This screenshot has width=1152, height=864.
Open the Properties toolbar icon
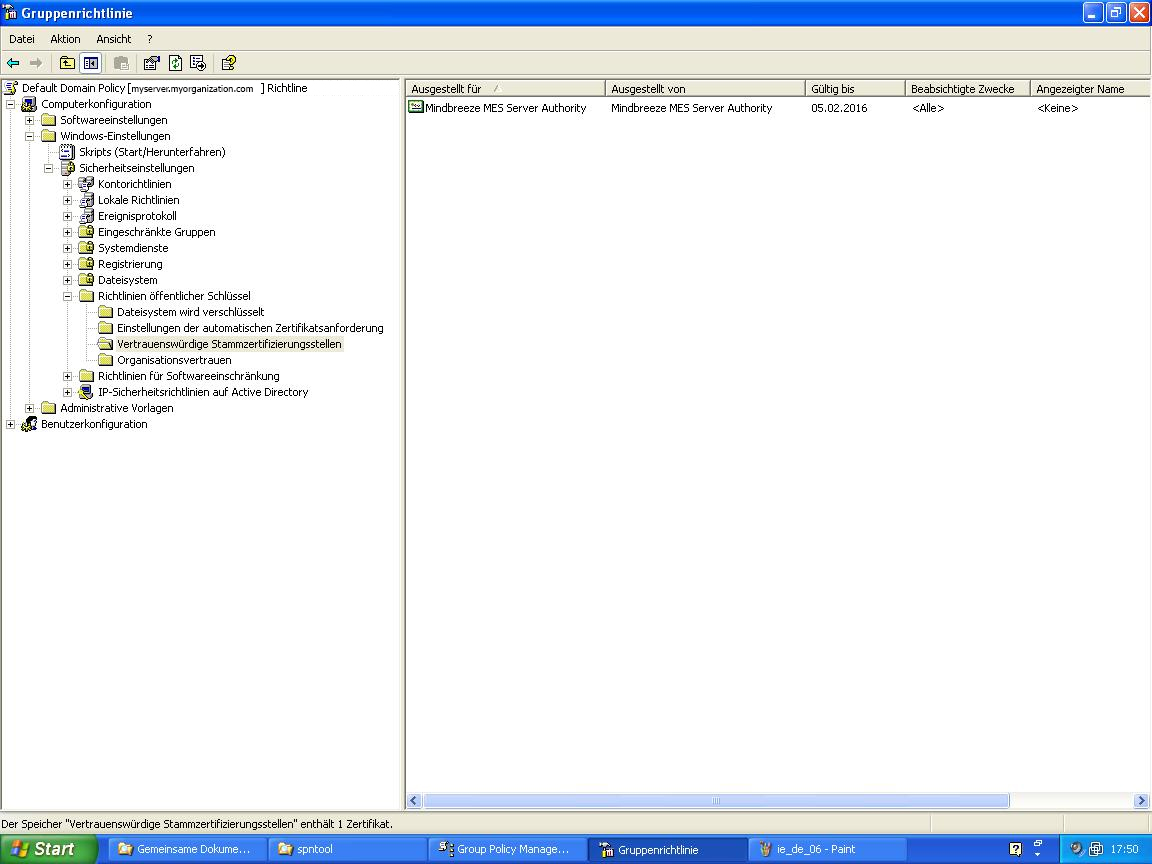pyautogui.click(x=151, y=63)
